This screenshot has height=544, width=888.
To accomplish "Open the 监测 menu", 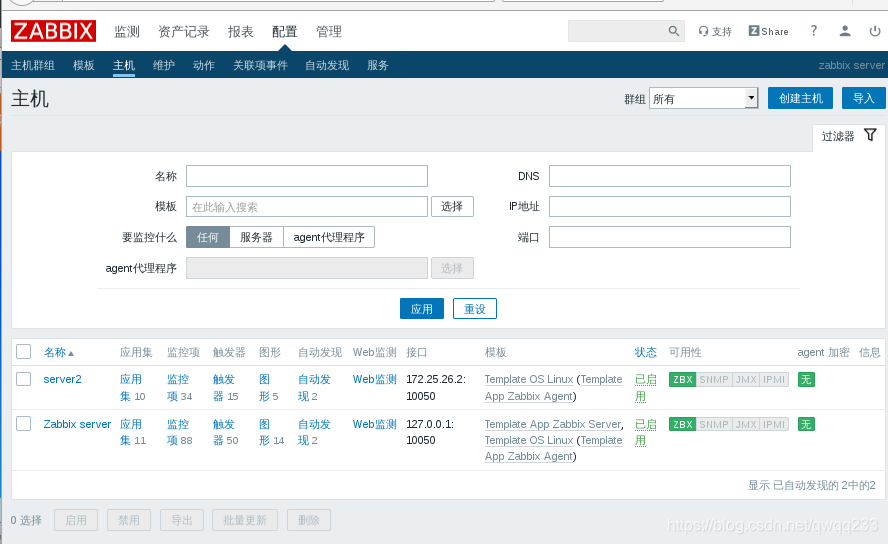I will coord(127,32).
